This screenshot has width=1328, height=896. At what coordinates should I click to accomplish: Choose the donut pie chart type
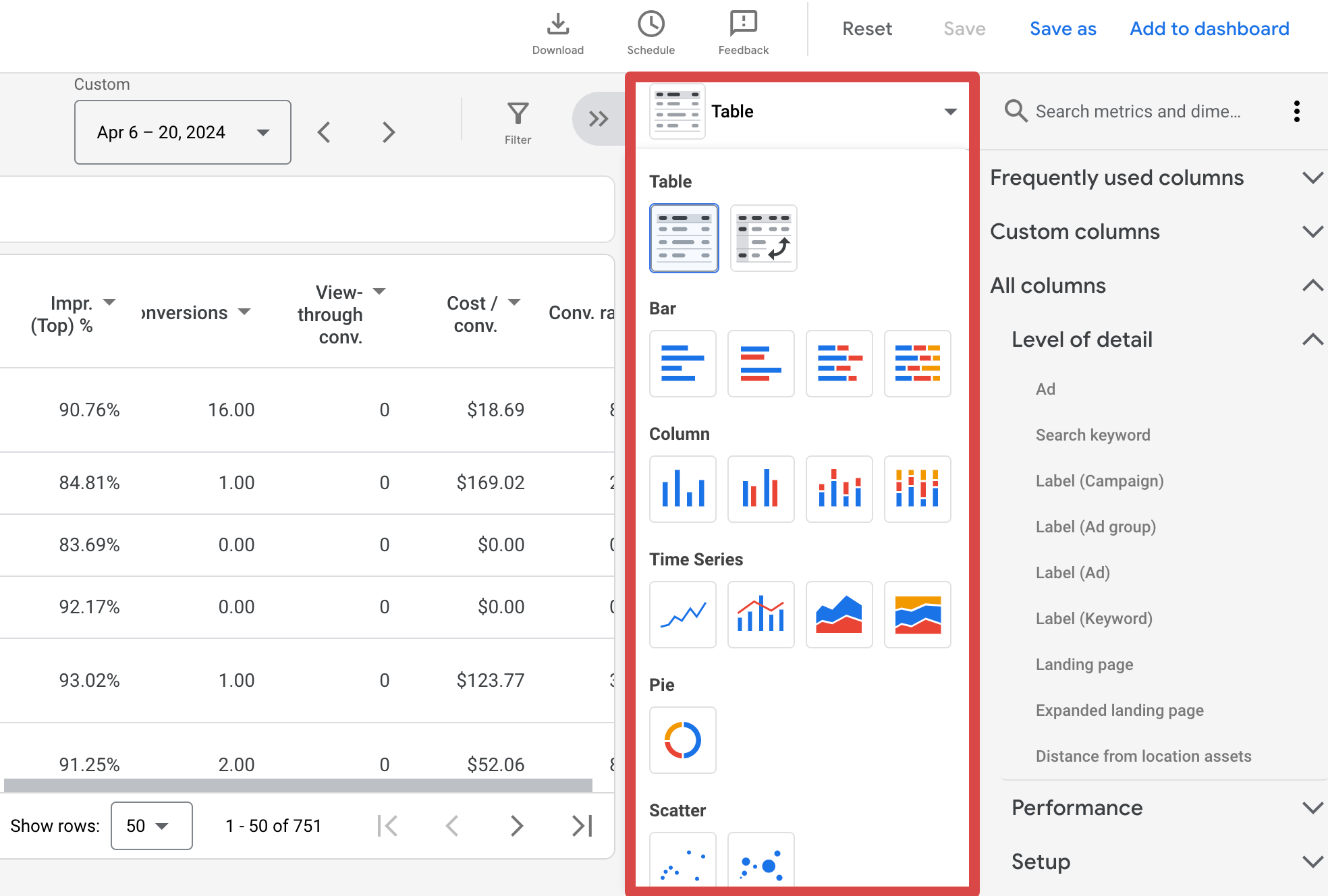pyautogui.click(x=682, y=740)
